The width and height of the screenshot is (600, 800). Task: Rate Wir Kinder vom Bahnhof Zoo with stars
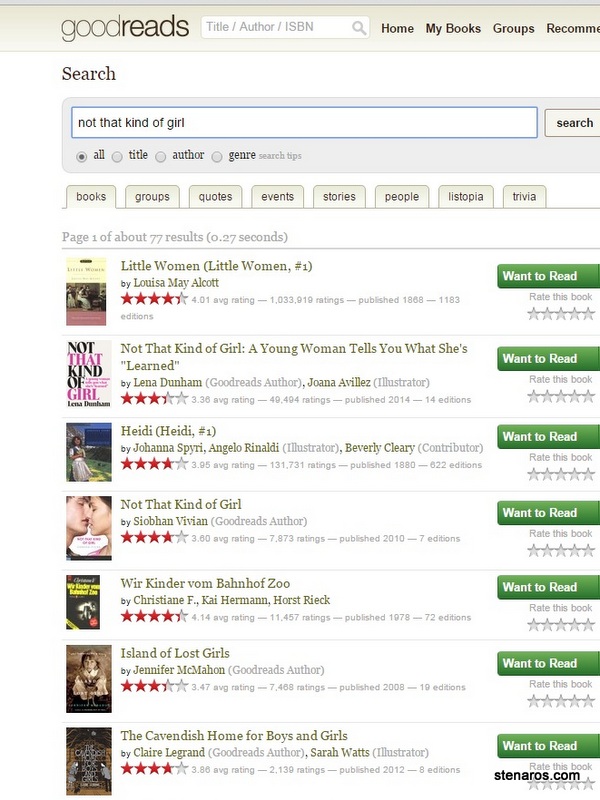[561, 625]
